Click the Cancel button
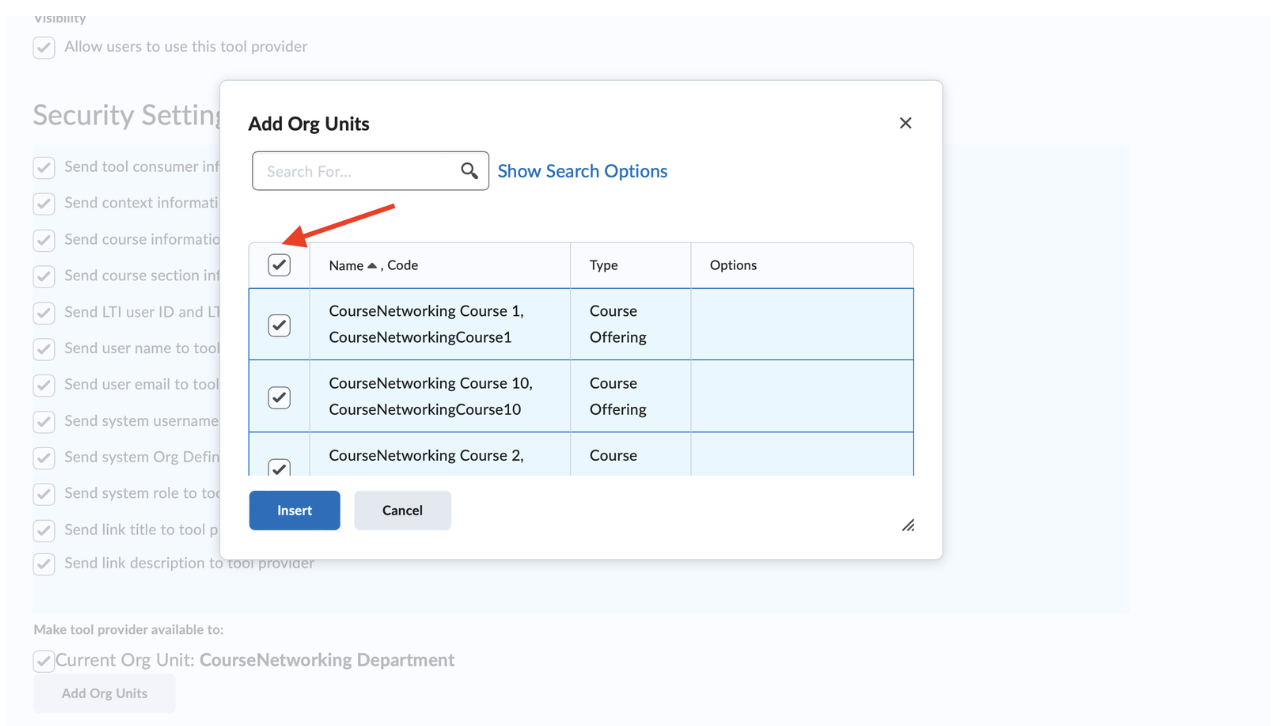This screenshot has width=1282, height=726. coord(402,510)
